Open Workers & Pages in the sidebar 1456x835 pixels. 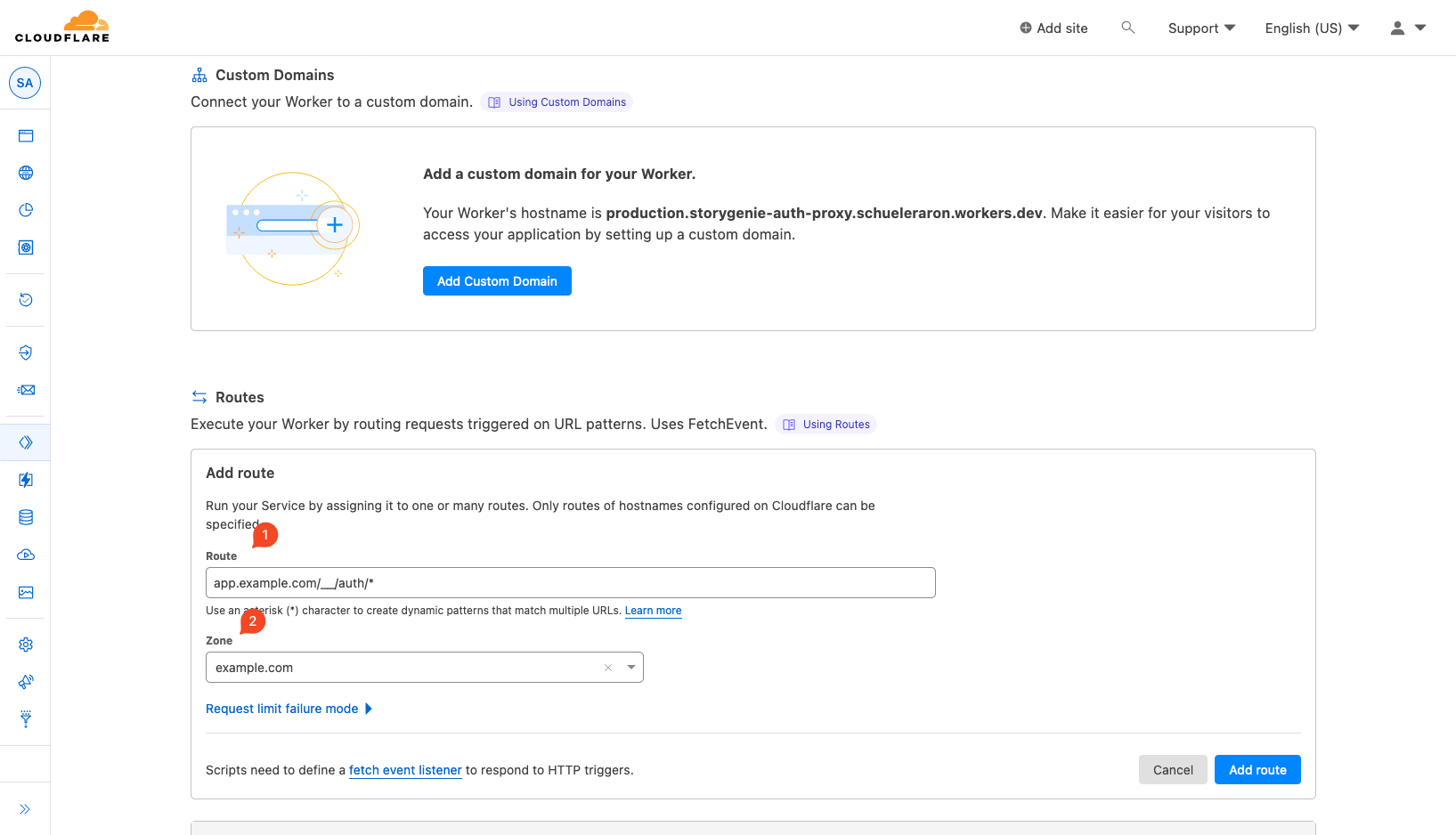coord(25,442)
